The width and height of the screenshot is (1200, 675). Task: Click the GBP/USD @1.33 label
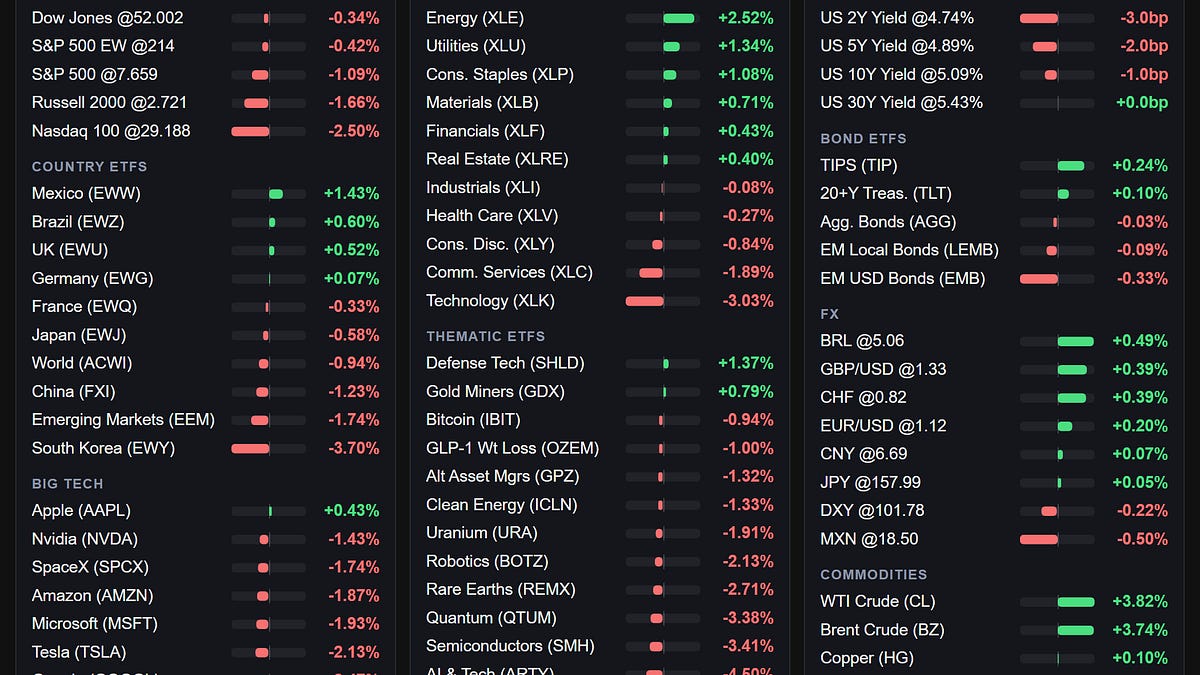[x=883, y=369]
